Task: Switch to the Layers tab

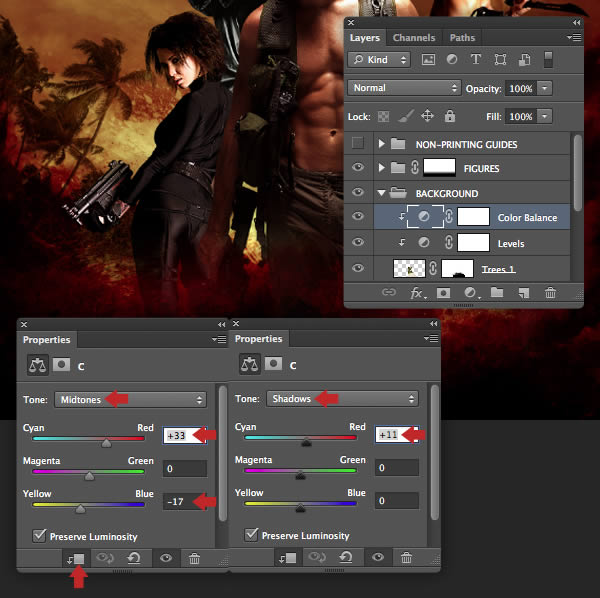Action: 365,38
